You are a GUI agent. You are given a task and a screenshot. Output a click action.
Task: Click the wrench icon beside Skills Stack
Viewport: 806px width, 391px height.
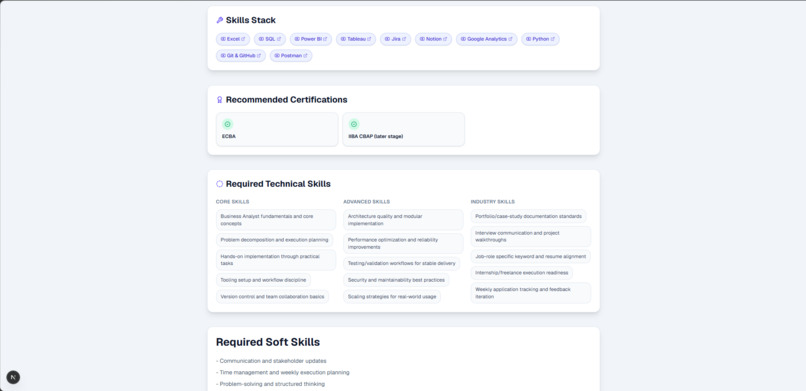coord(219,21)
